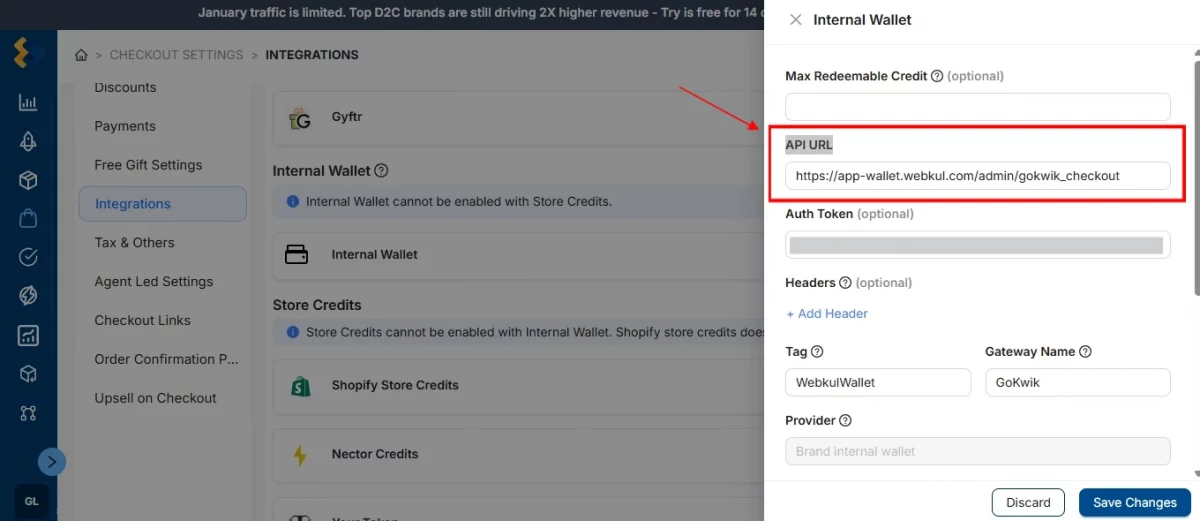Click help icon beside Max Redeemable Credit
The height and width of the screenshot is (521, 1200).
tap(937, 76)
